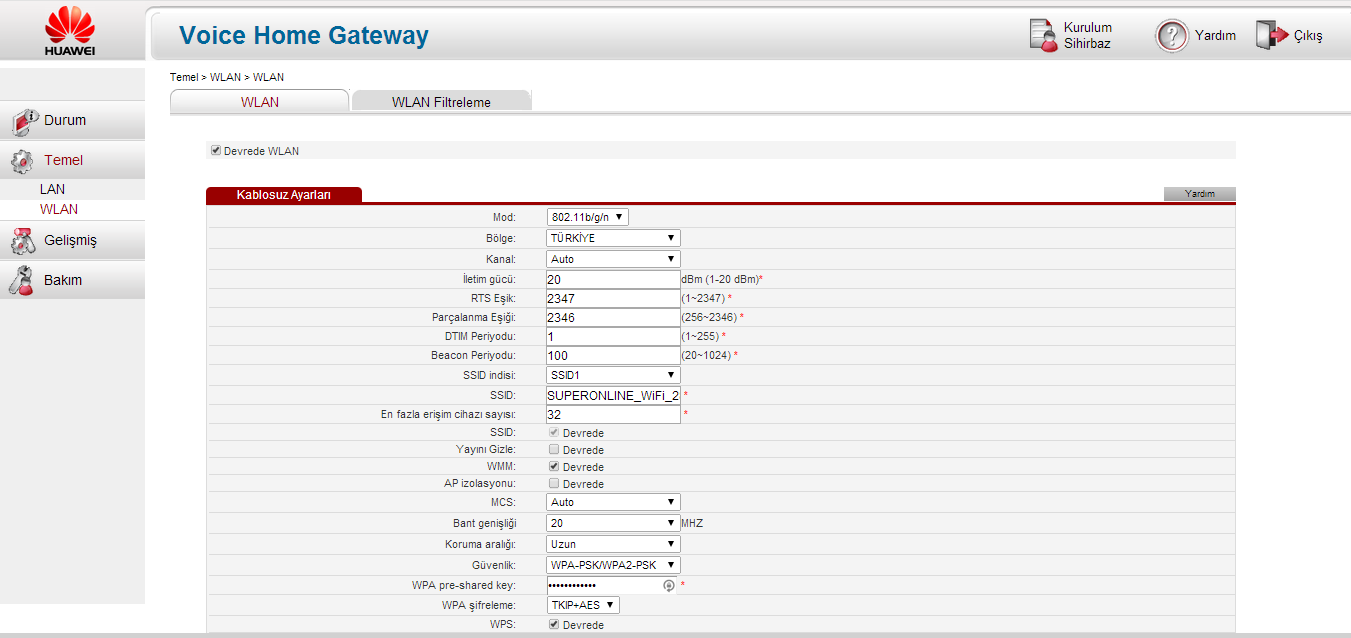The width and height of the screenshot is (1351, 638).
Task: Open the Durum status section icon
Action: [x=24, y=121]
